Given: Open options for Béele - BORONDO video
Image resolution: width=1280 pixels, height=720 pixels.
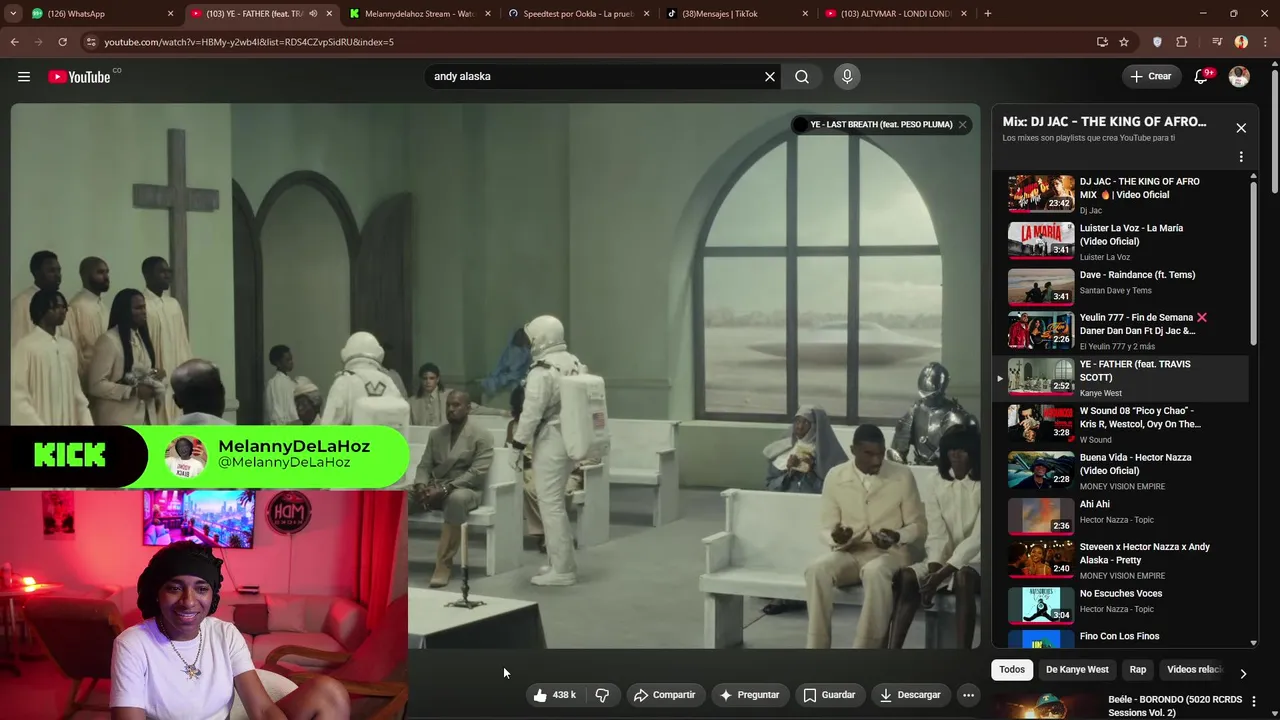Looking at the screenshot, I should point(1254,701).
